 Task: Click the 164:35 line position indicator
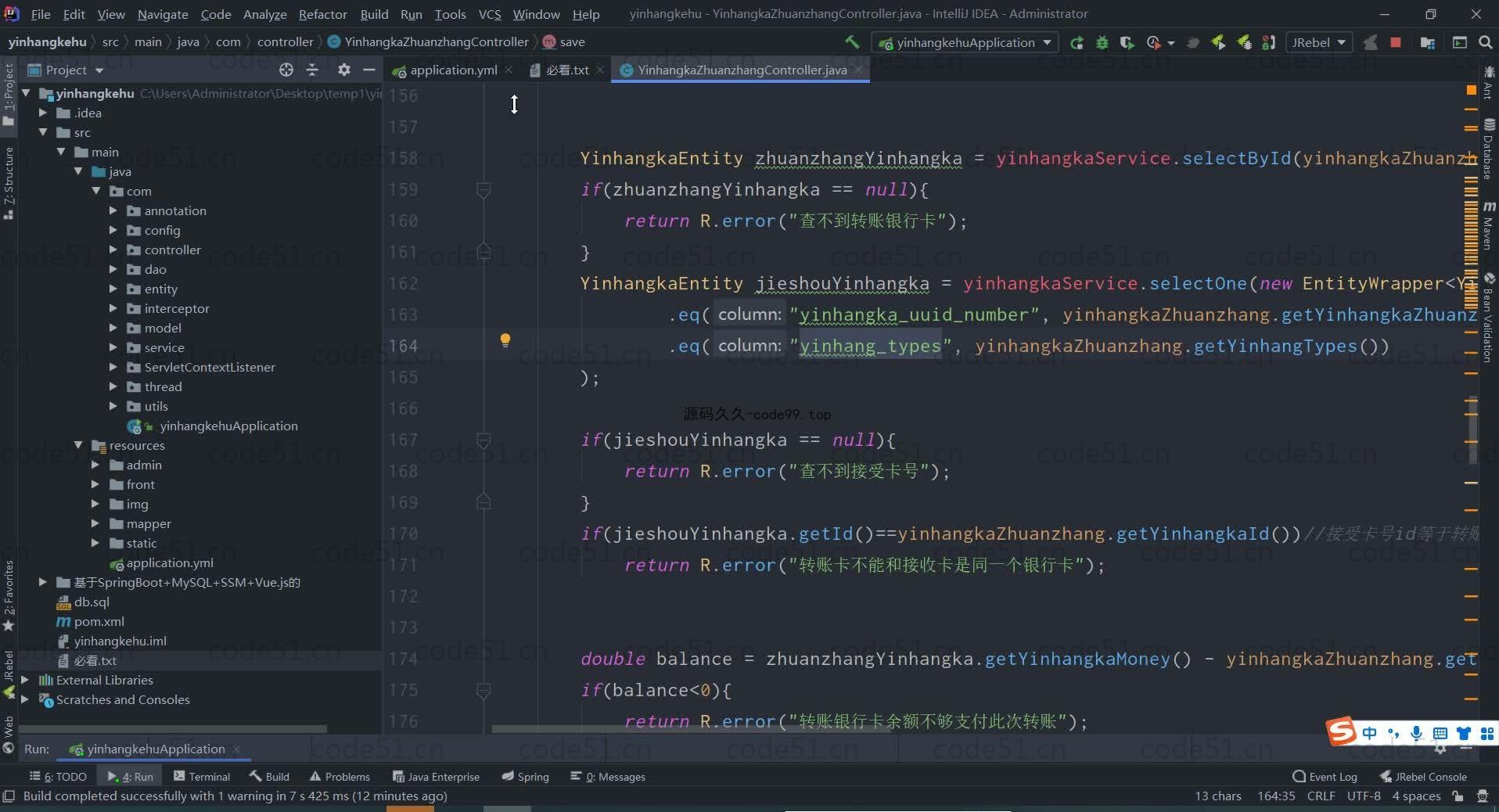pyautogui.click(x=1276, y=796)
